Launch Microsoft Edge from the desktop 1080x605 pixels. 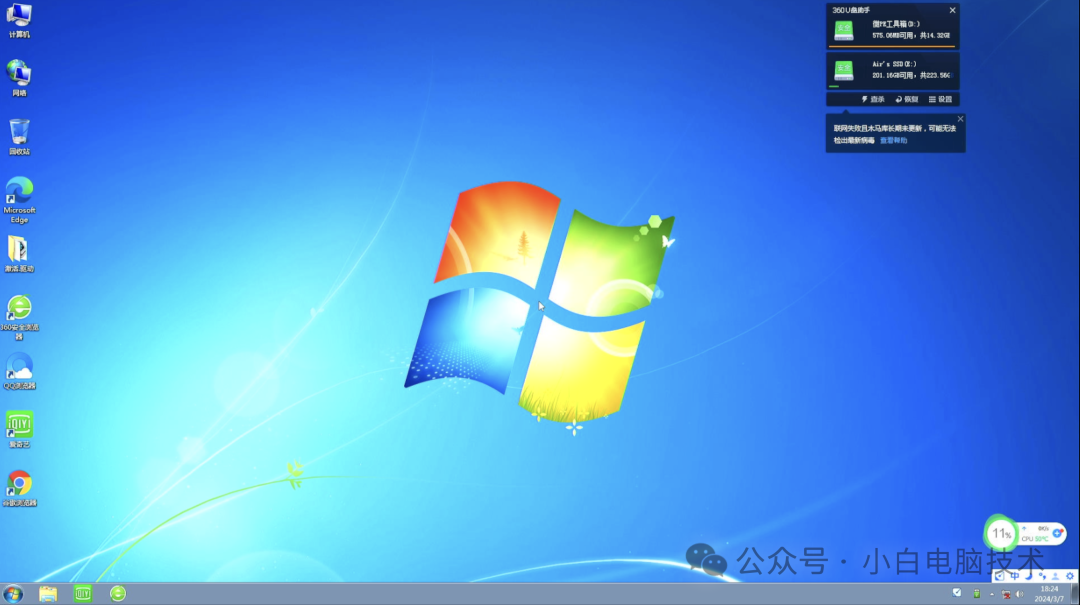19,200
